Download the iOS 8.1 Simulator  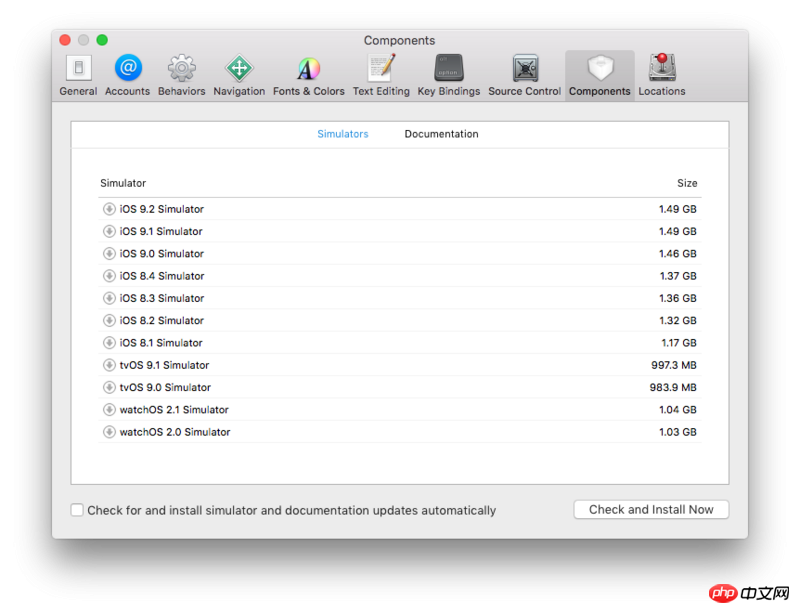tap(109, 342)
